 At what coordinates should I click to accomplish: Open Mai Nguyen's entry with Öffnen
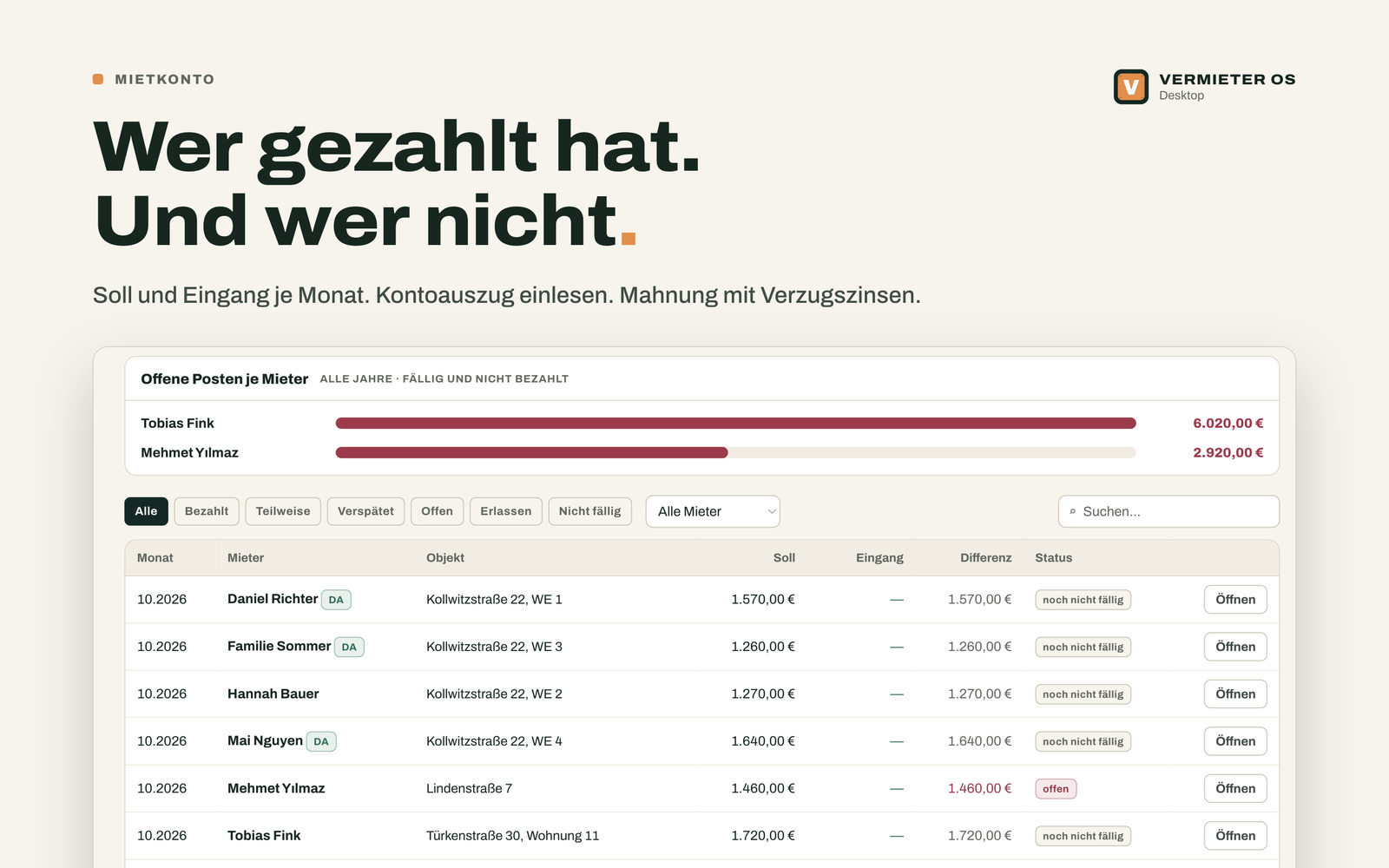(1235, 741)
